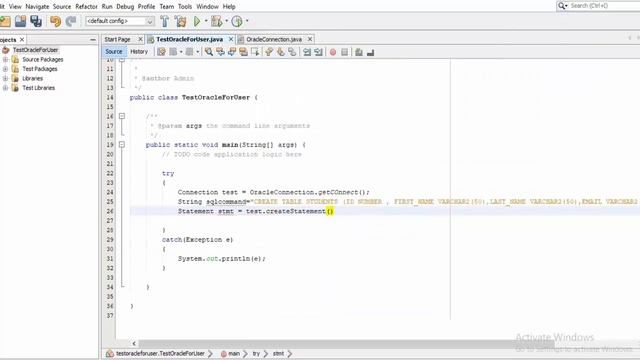Open the View menu

tap(15, 7)
